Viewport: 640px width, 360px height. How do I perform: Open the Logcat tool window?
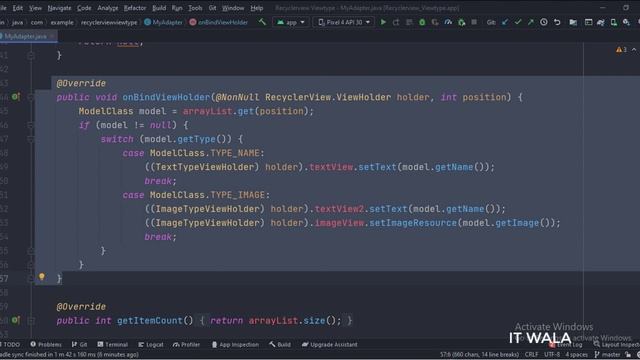pyautogui.click(x=151, y=344)
